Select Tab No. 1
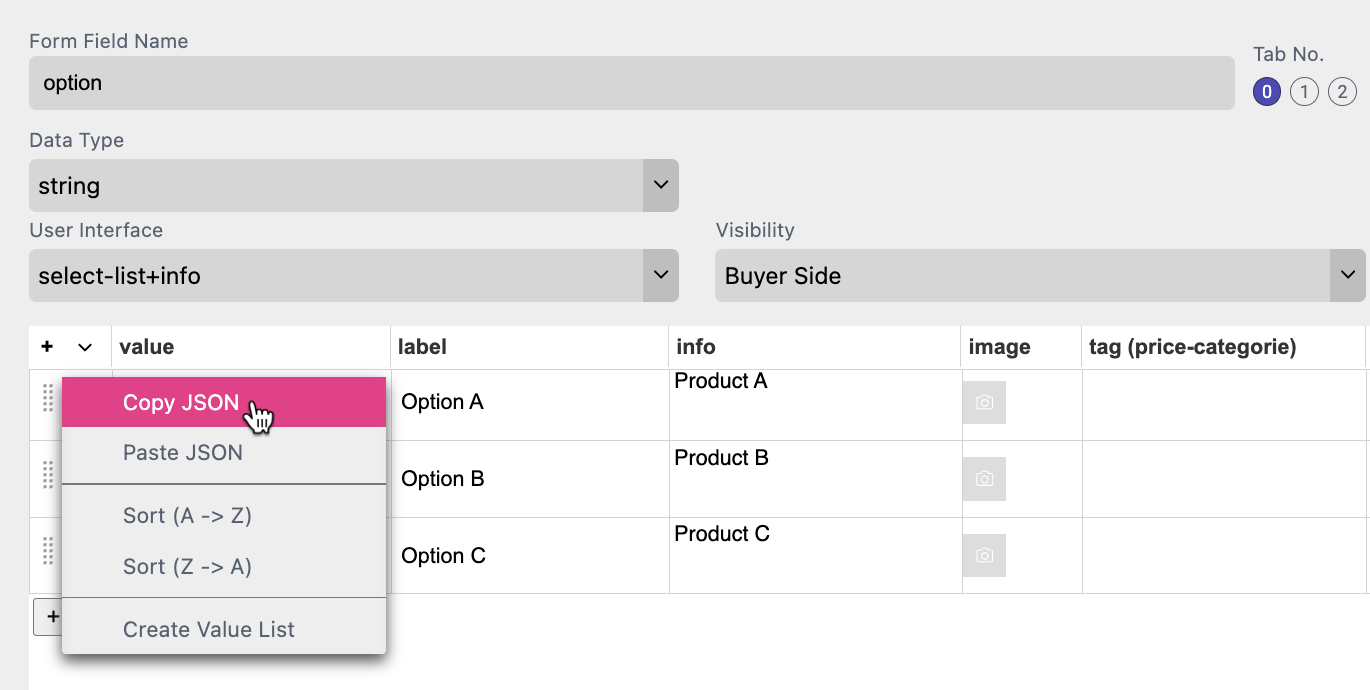1370x690 pixels. (x=1304, y=91)
